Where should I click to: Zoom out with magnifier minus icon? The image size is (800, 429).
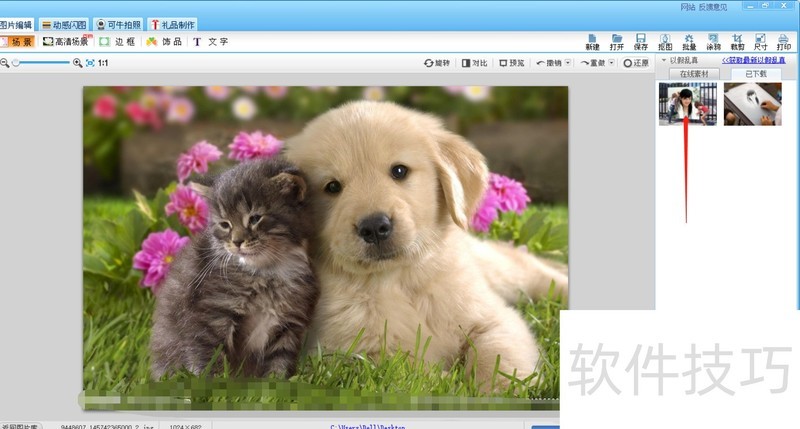click(5, 63)
